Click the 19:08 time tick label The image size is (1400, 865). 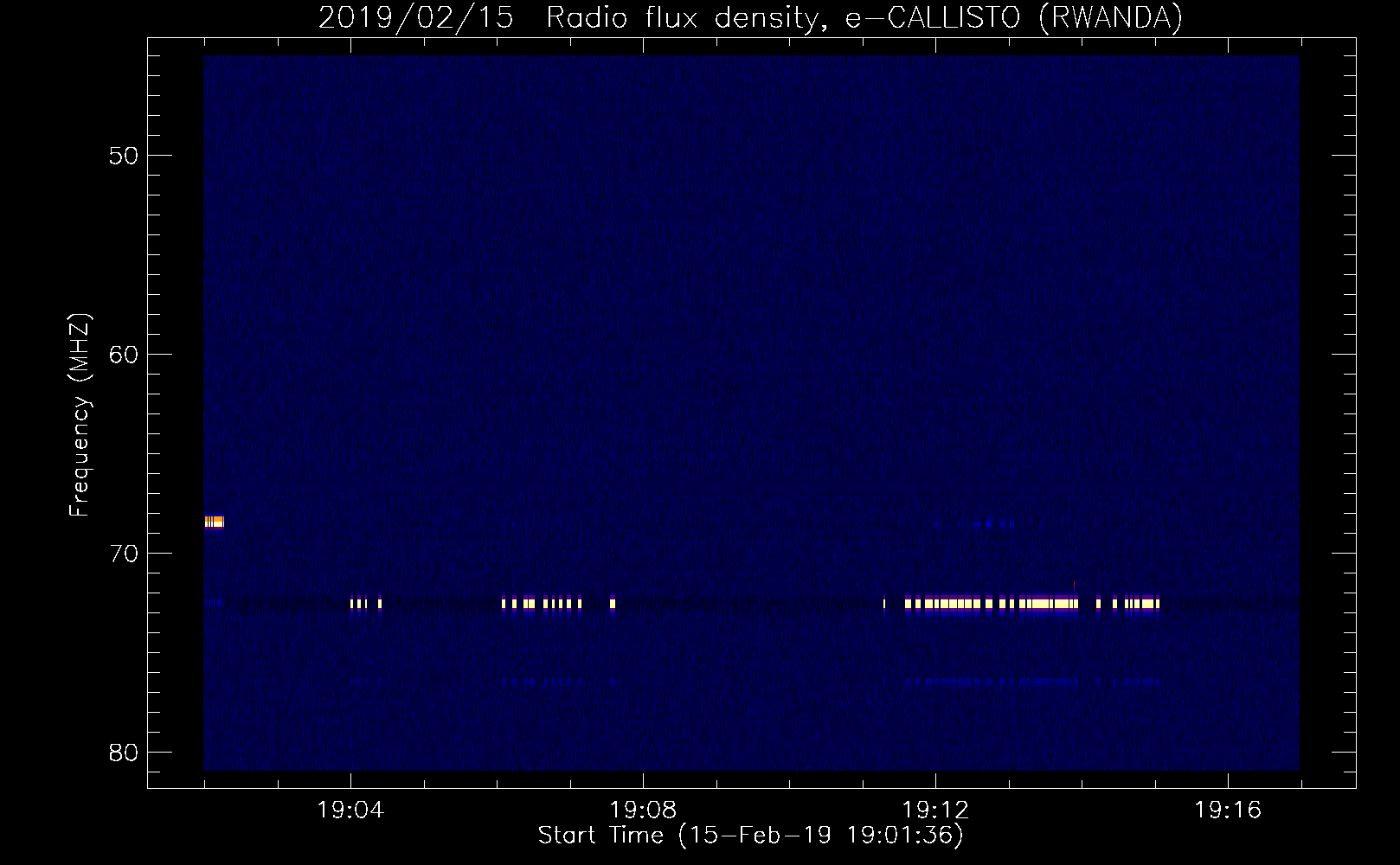point(643,810)
